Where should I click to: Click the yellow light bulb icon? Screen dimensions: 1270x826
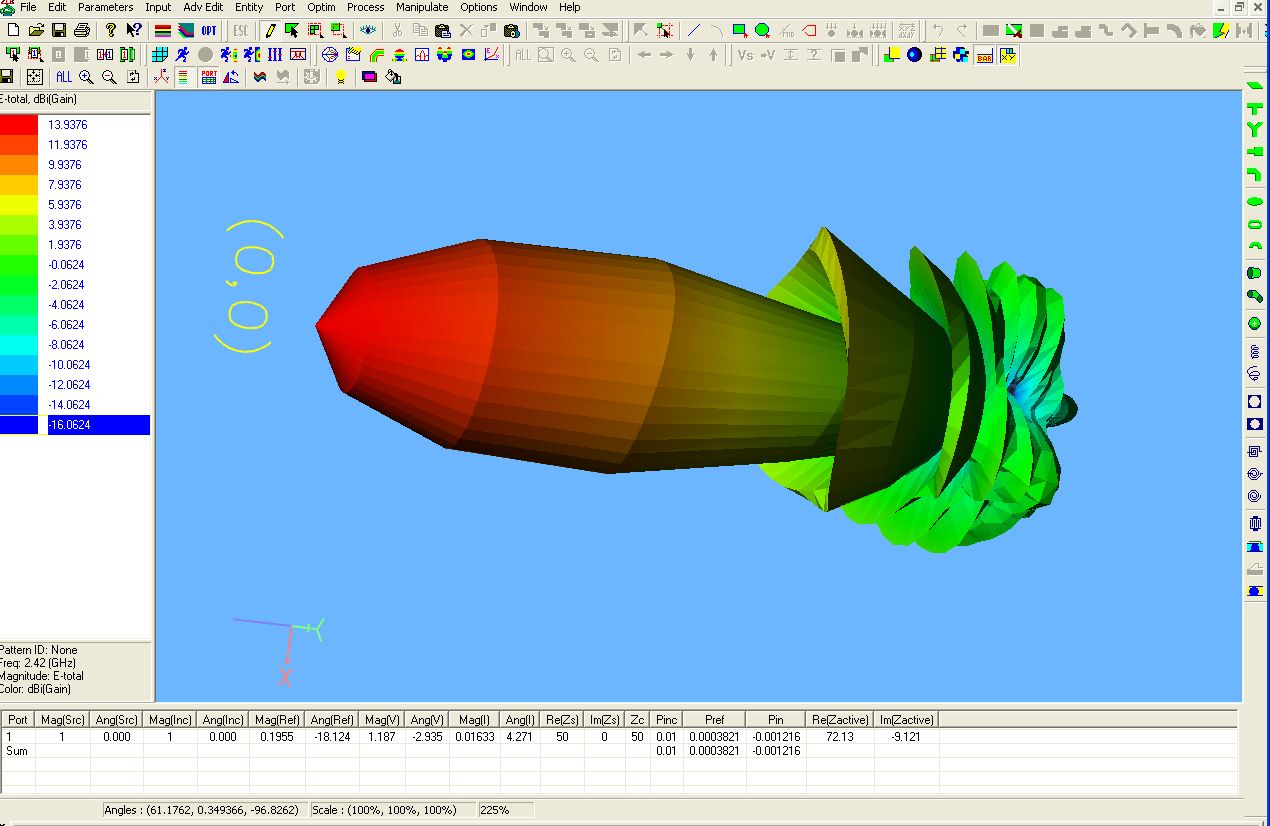point(340,77)
